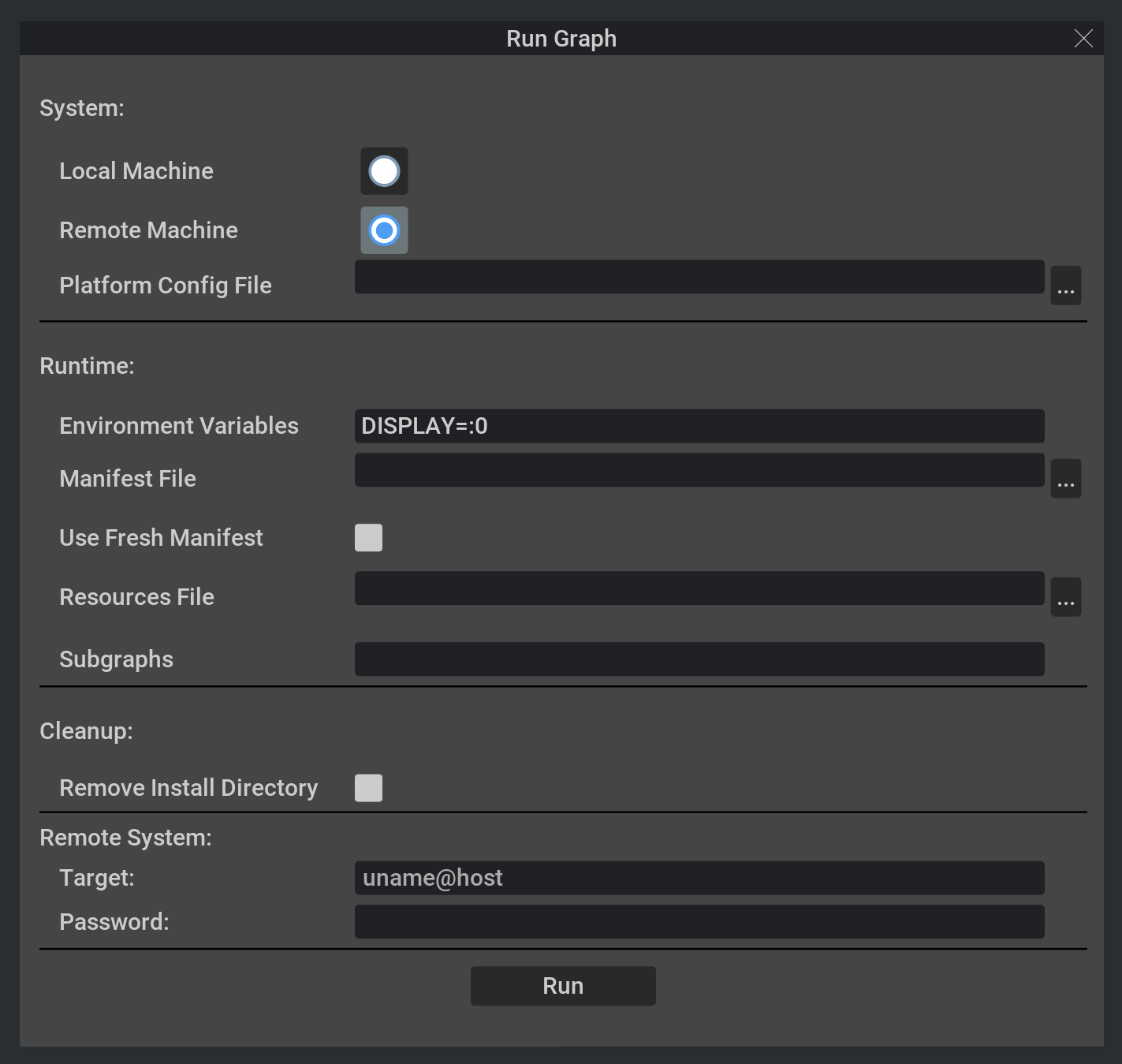Click the Remote System section heading

click(x=125, y=838)
